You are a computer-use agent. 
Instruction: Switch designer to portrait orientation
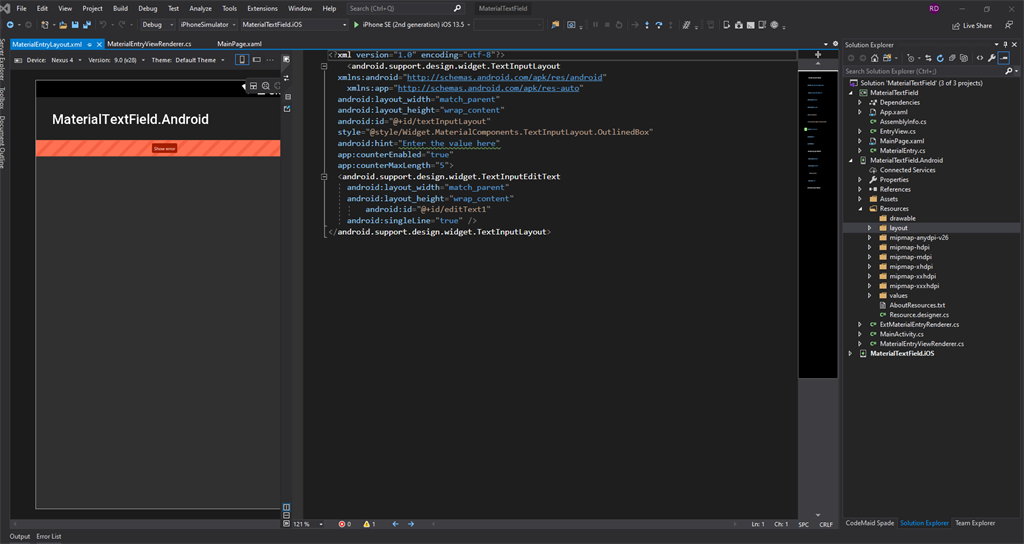242,60
